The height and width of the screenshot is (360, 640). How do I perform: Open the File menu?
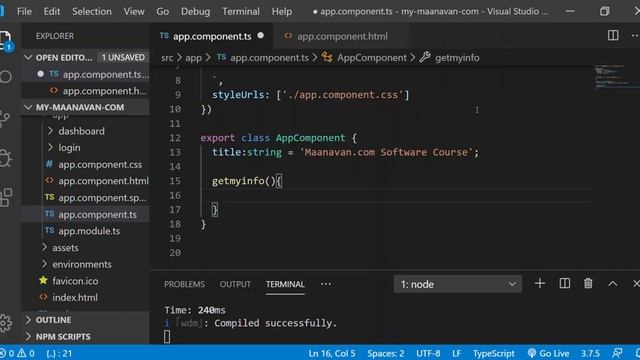[24, 11]
